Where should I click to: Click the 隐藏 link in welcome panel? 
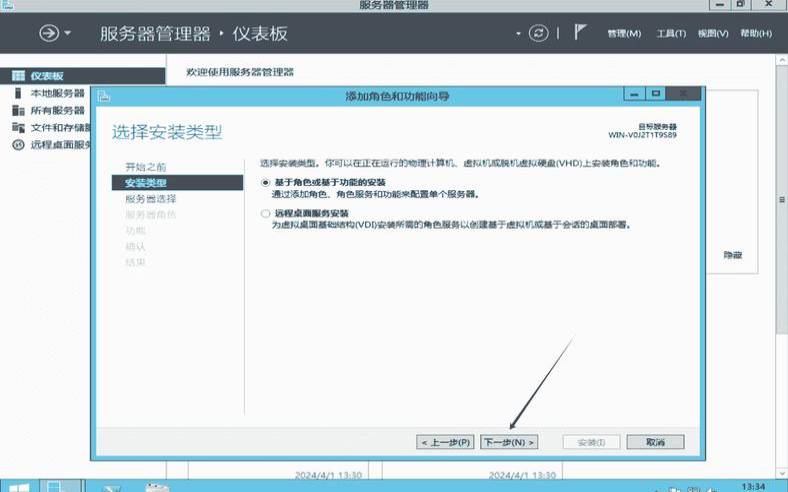[x=732, y=255]
